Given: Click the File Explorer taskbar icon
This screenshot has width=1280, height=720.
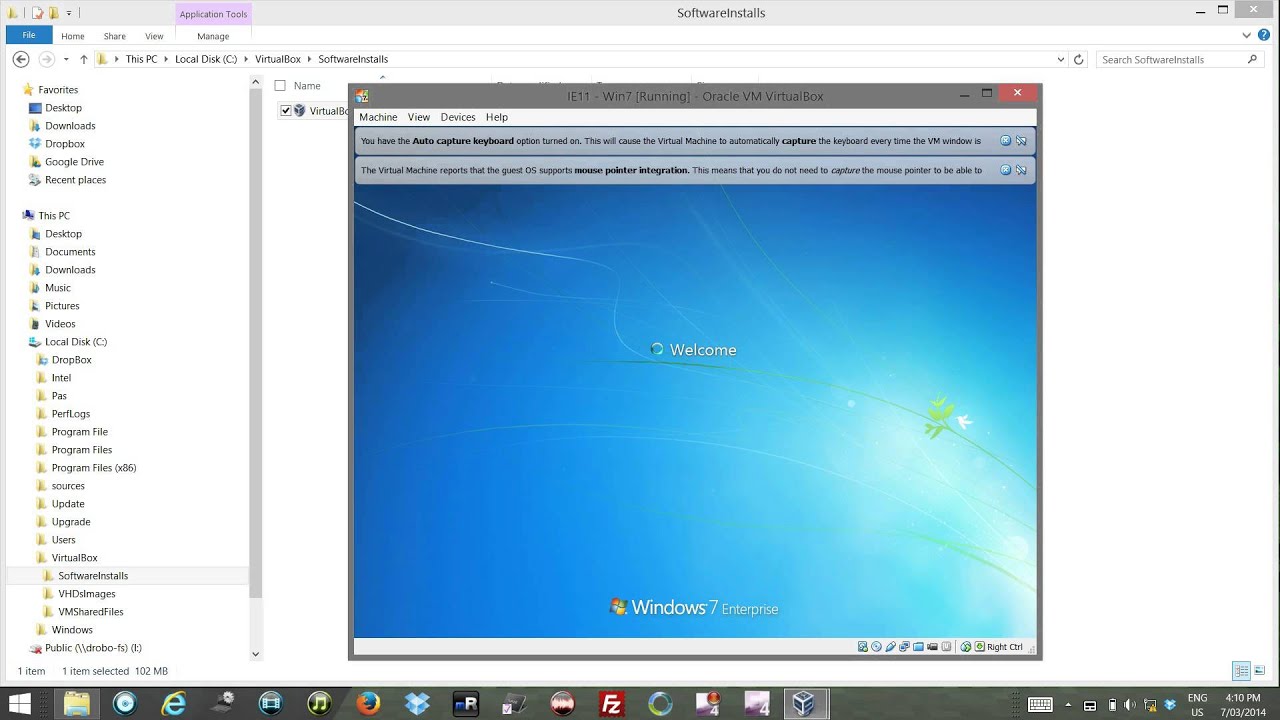Looking at the screenshot, I should [x=77, y=703].
